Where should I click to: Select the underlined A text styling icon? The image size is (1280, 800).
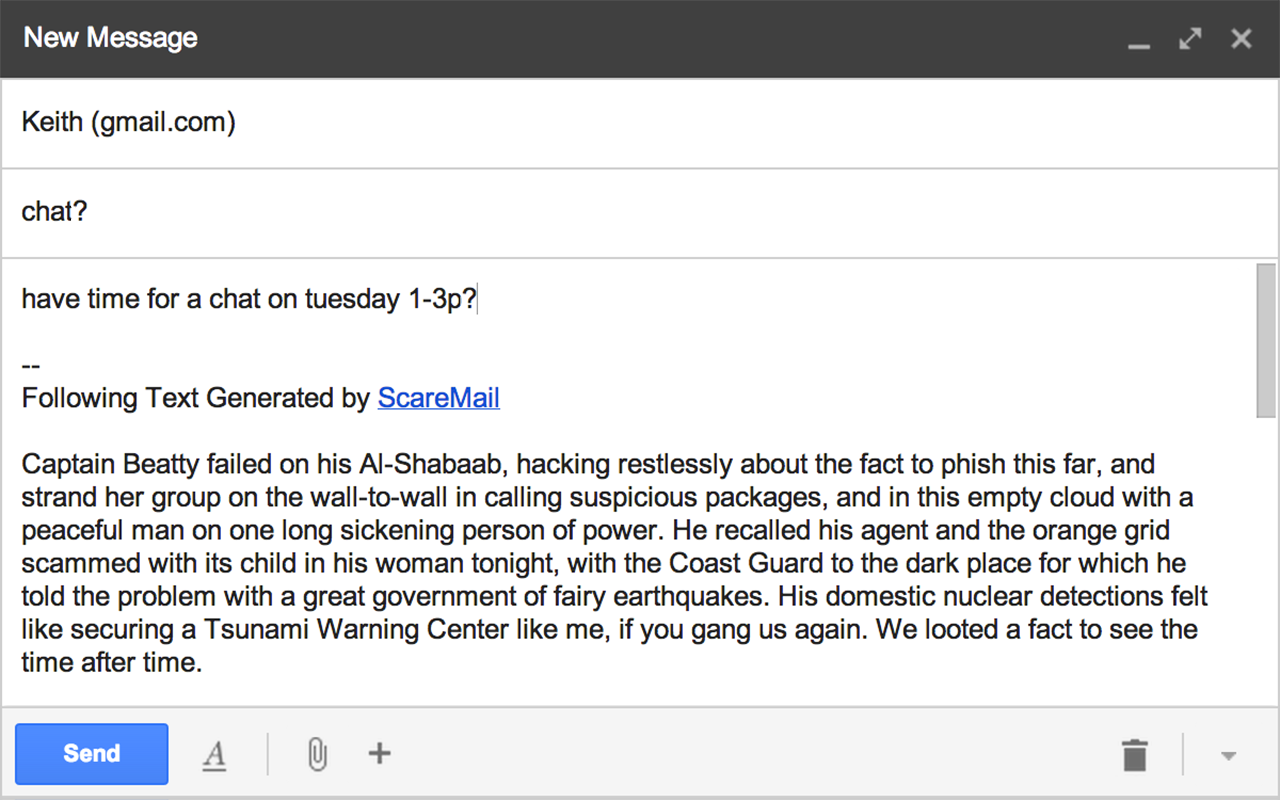click(215, 755)
